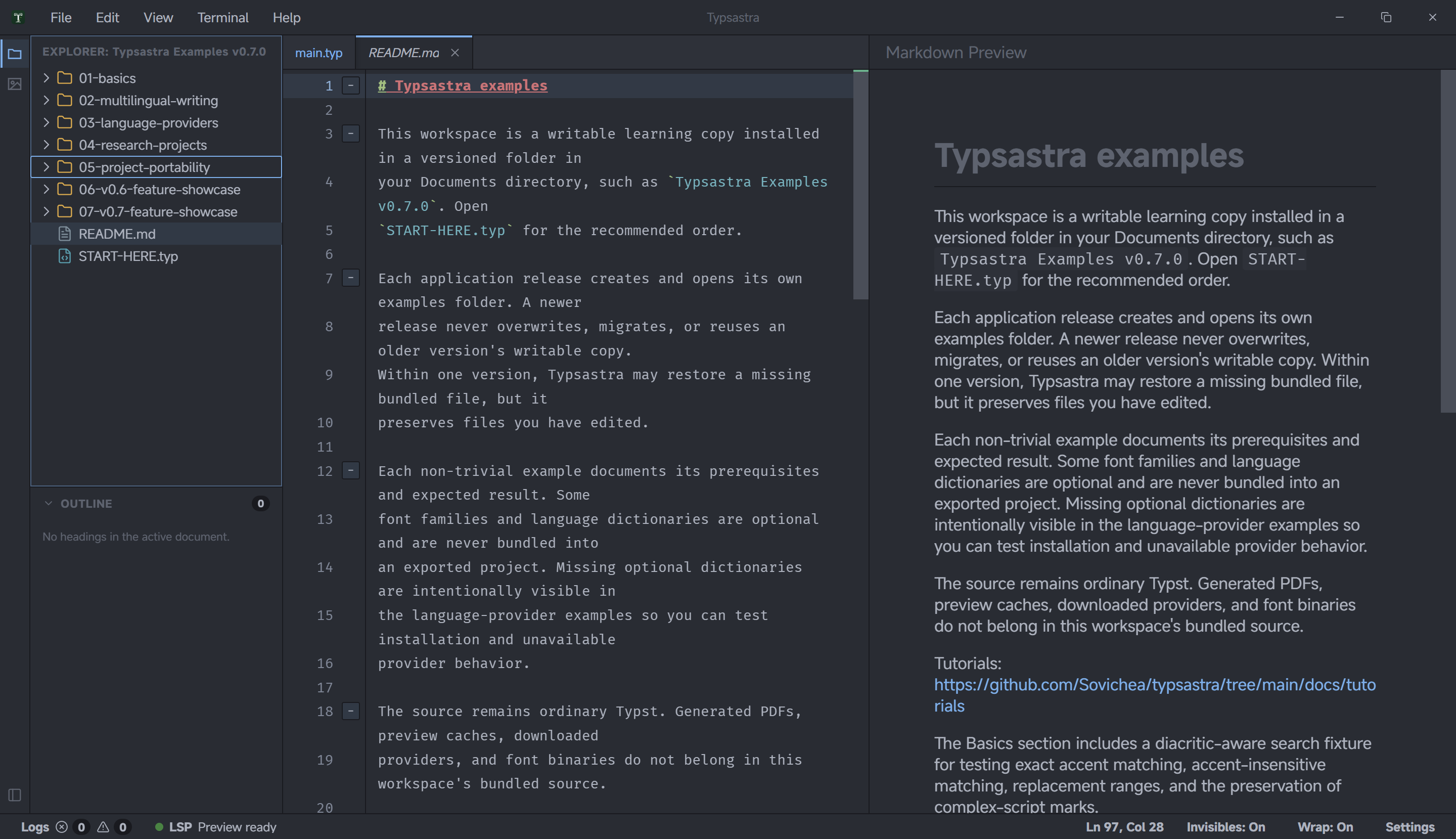Switch to the main.typ tab
Viewport: 1456px width, 839px height.
pyautogui.click(x=319, y=53)
